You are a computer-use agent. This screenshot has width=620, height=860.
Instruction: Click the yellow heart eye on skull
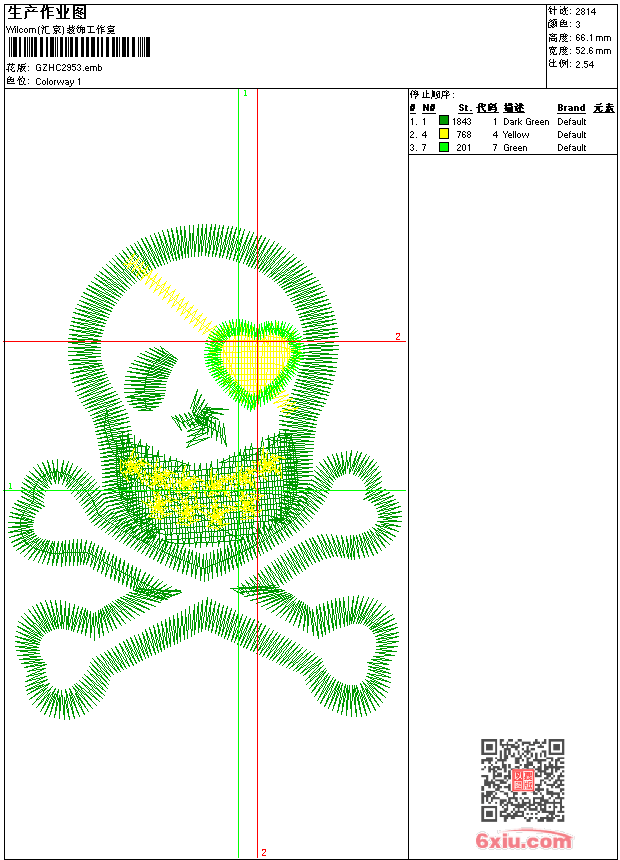(256, 362)
